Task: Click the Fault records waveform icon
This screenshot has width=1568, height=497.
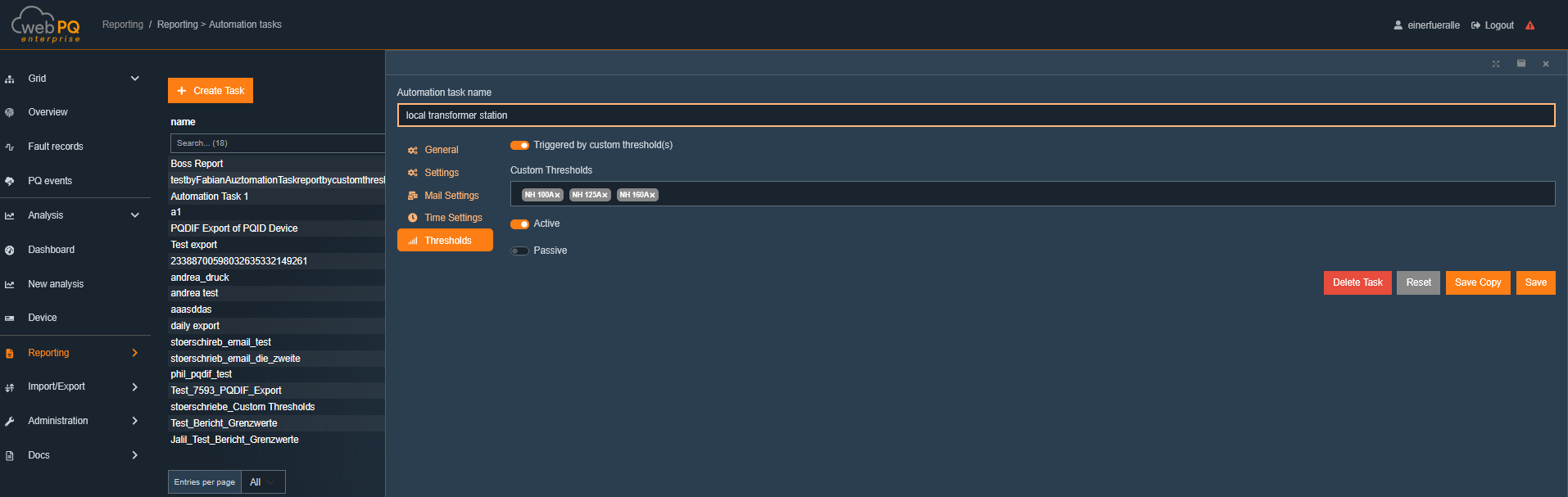Action: pos(10,147)
